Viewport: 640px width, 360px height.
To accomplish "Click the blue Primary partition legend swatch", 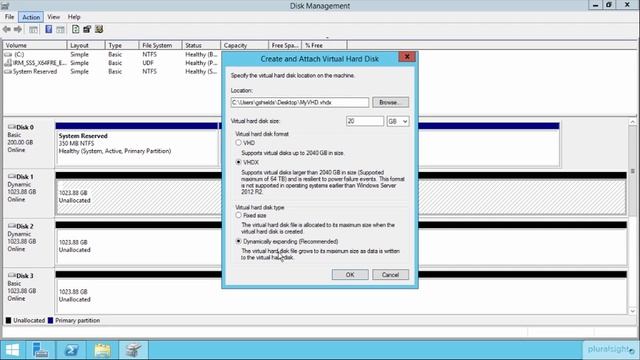I will [x=50, y=321].
